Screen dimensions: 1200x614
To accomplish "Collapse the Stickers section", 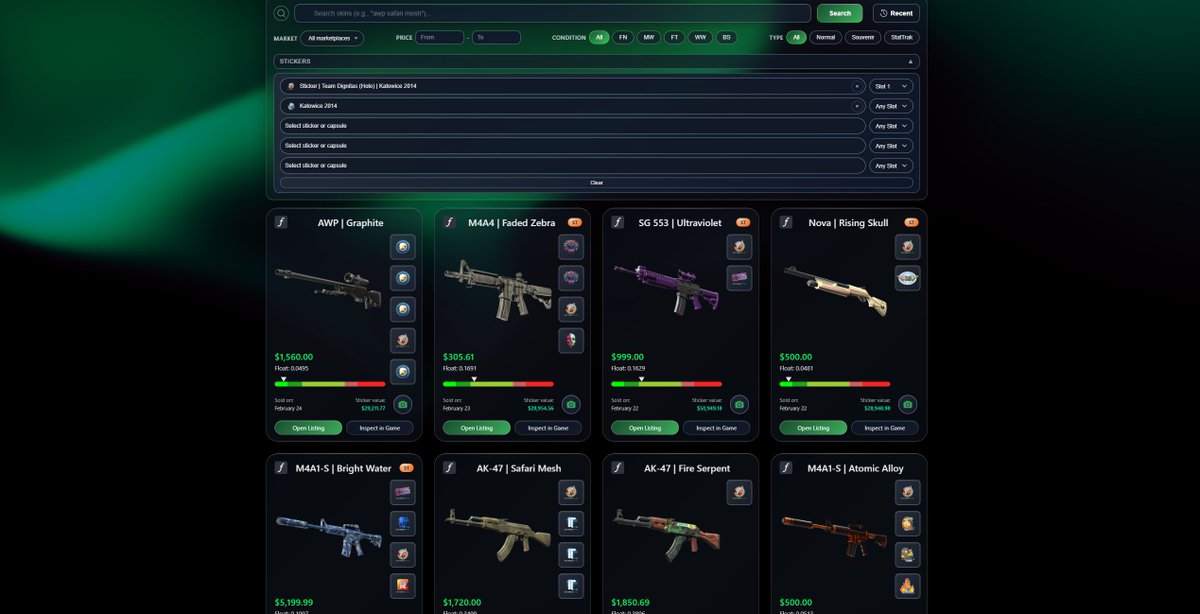I will pyautogui.click(x=911, y=62).
